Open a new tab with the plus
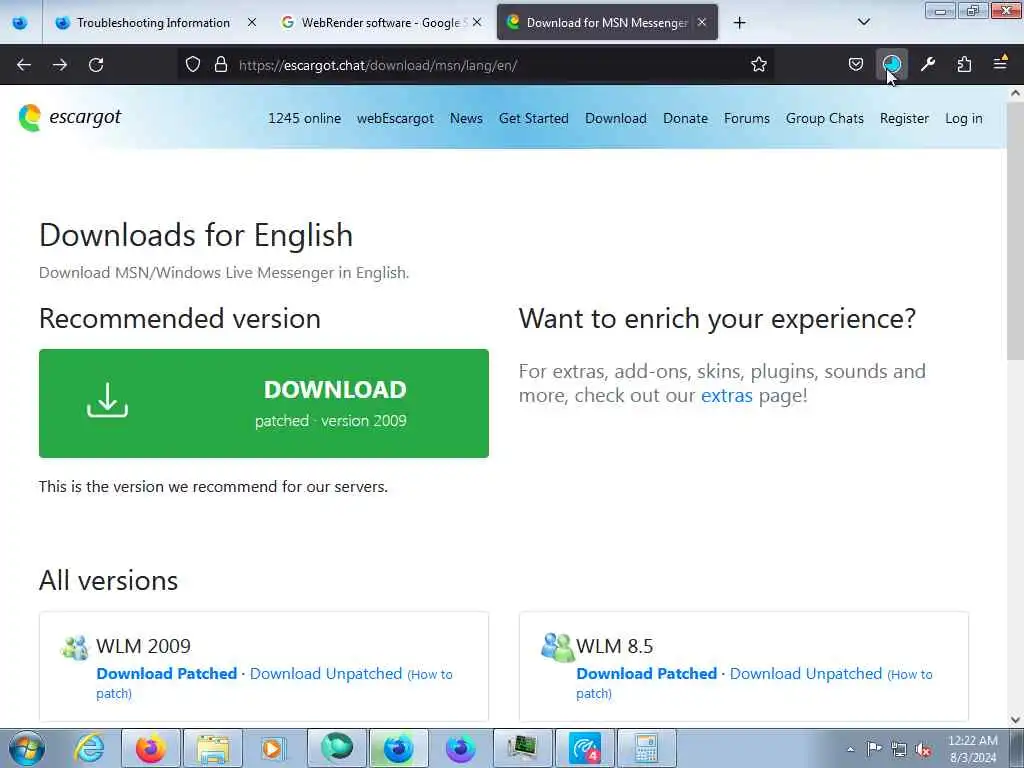1024x768 pixels. point(739,23)
